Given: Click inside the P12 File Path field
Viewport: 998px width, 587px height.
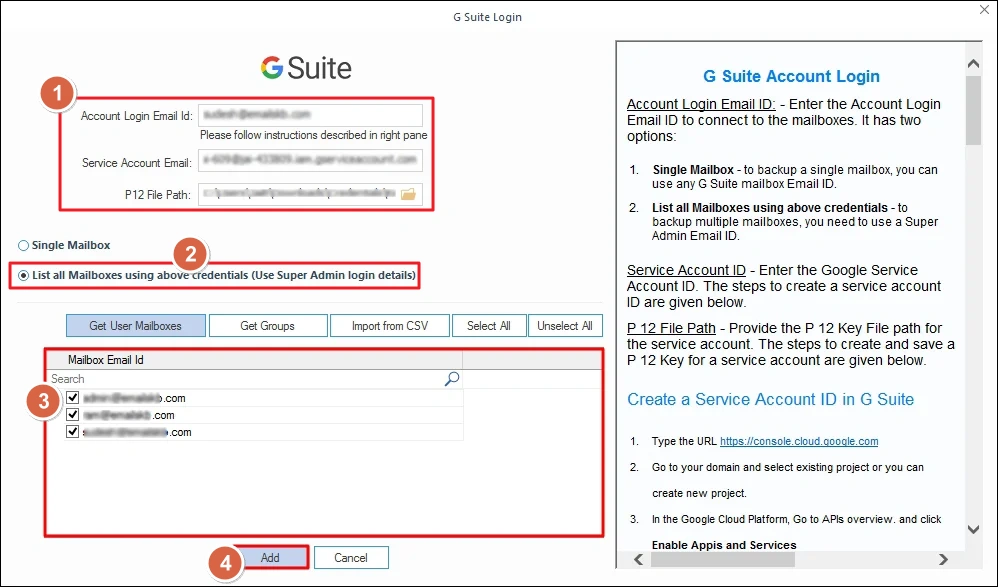Looking at the screenshot, I should click(298, 194).
